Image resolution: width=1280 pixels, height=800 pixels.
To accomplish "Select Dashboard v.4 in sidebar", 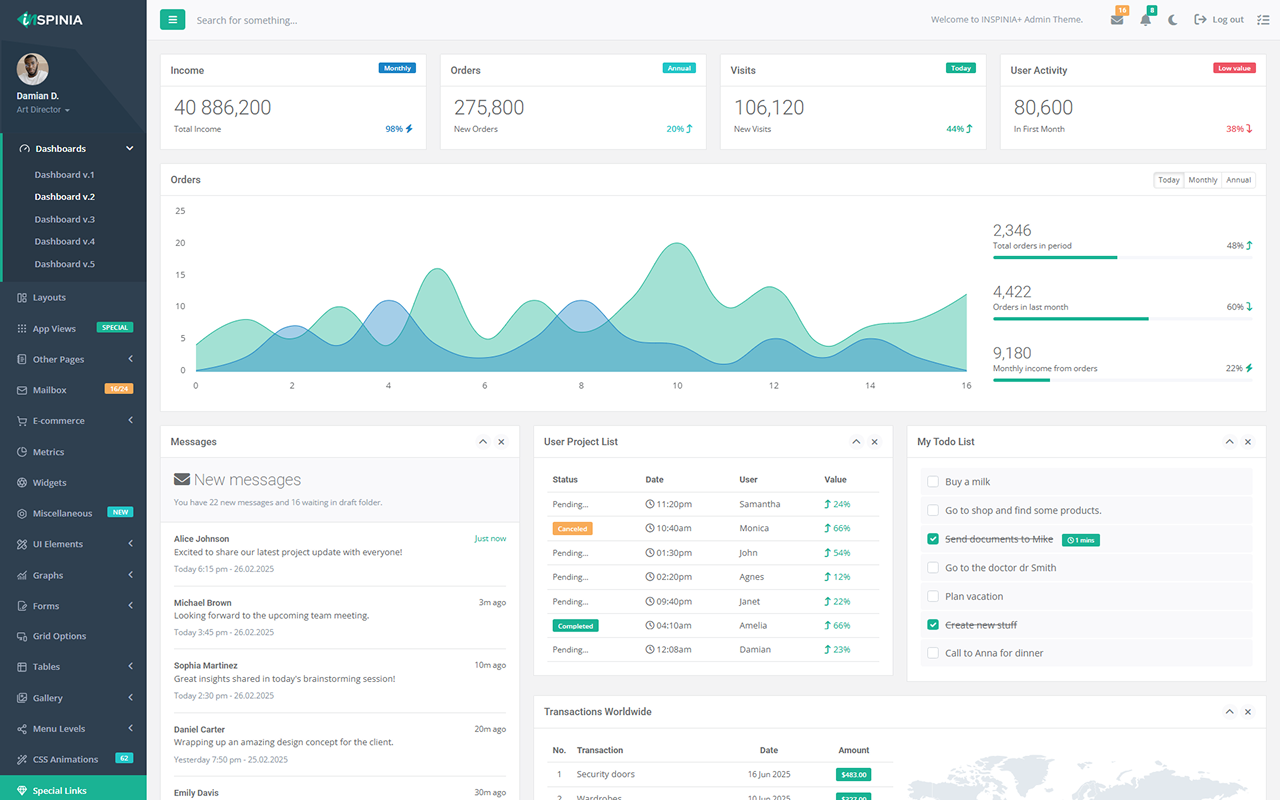I will point(64,241).
